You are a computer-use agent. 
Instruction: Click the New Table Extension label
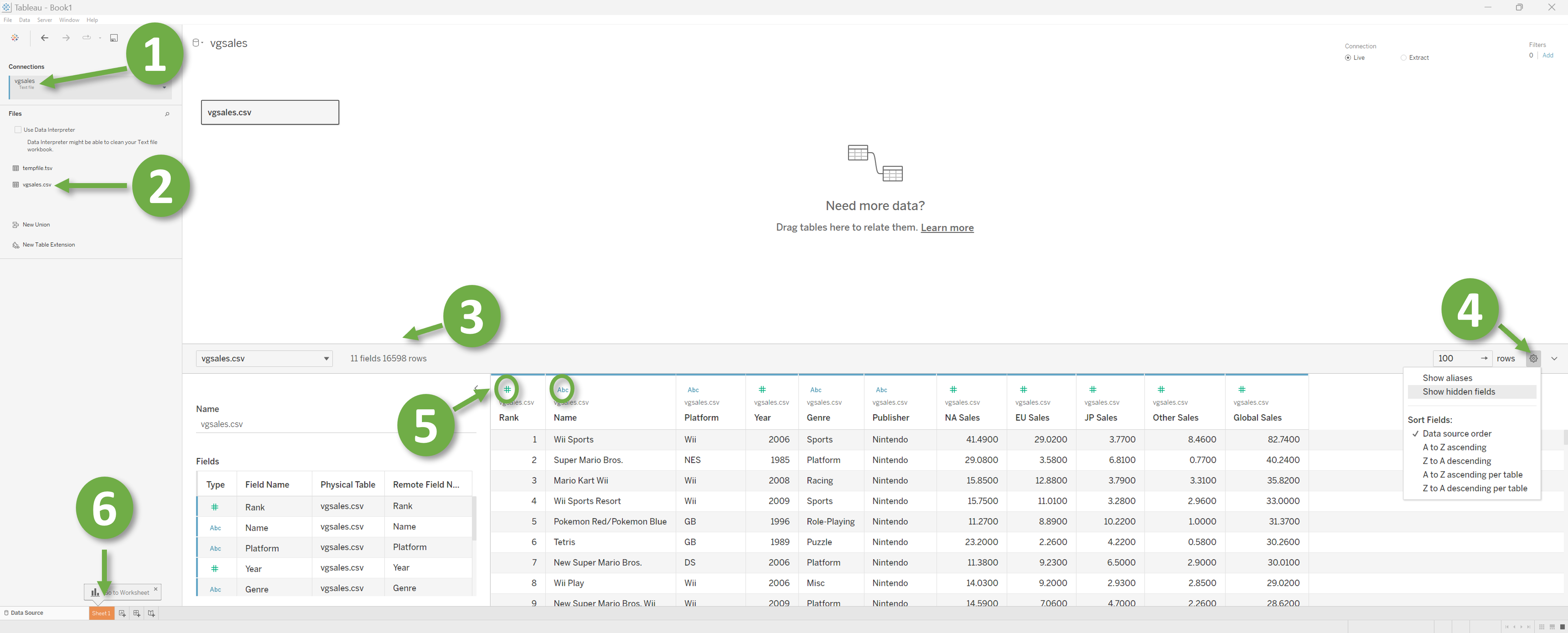coord(49,245)
